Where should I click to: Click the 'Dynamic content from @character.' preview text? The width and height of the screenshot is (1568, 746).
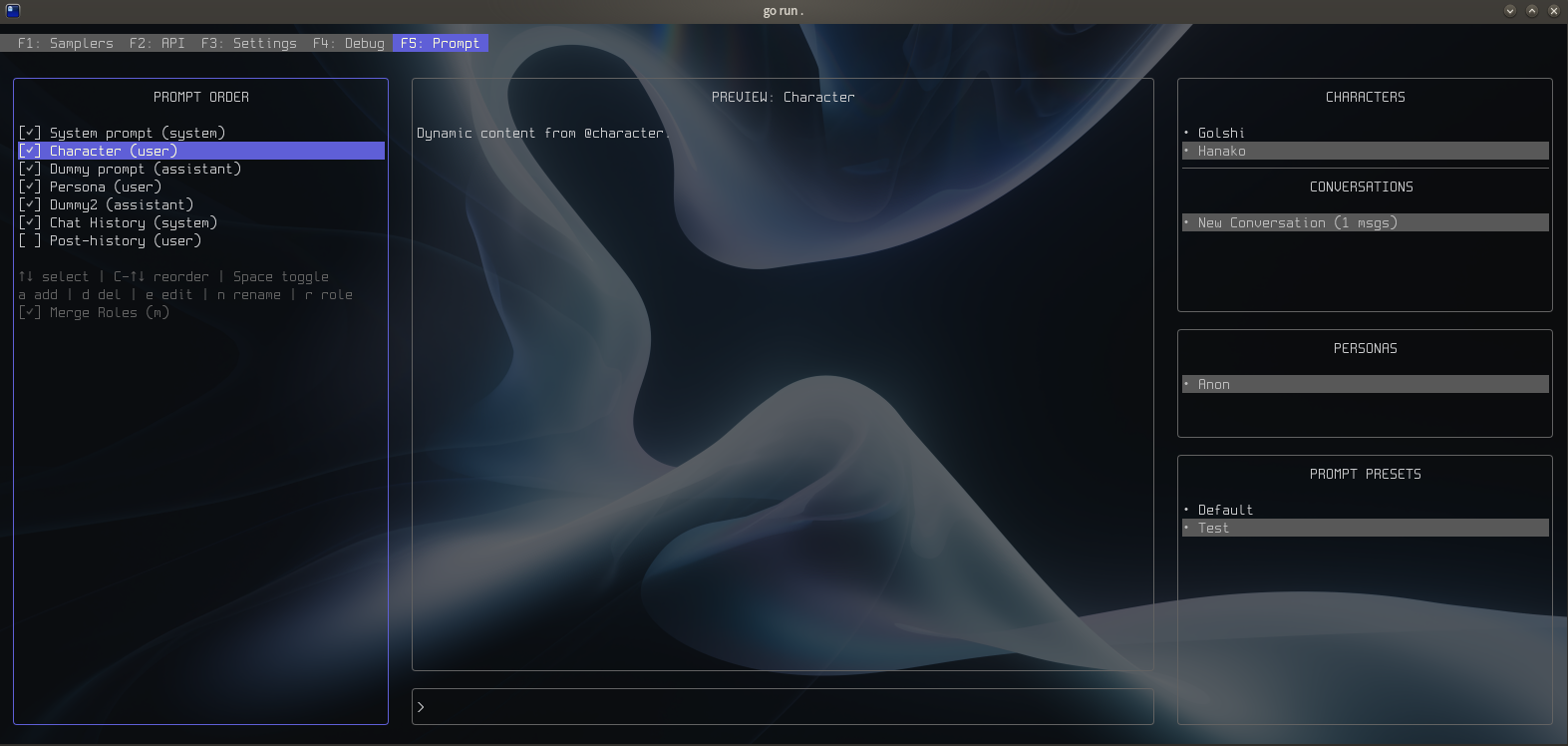[544, 133]
